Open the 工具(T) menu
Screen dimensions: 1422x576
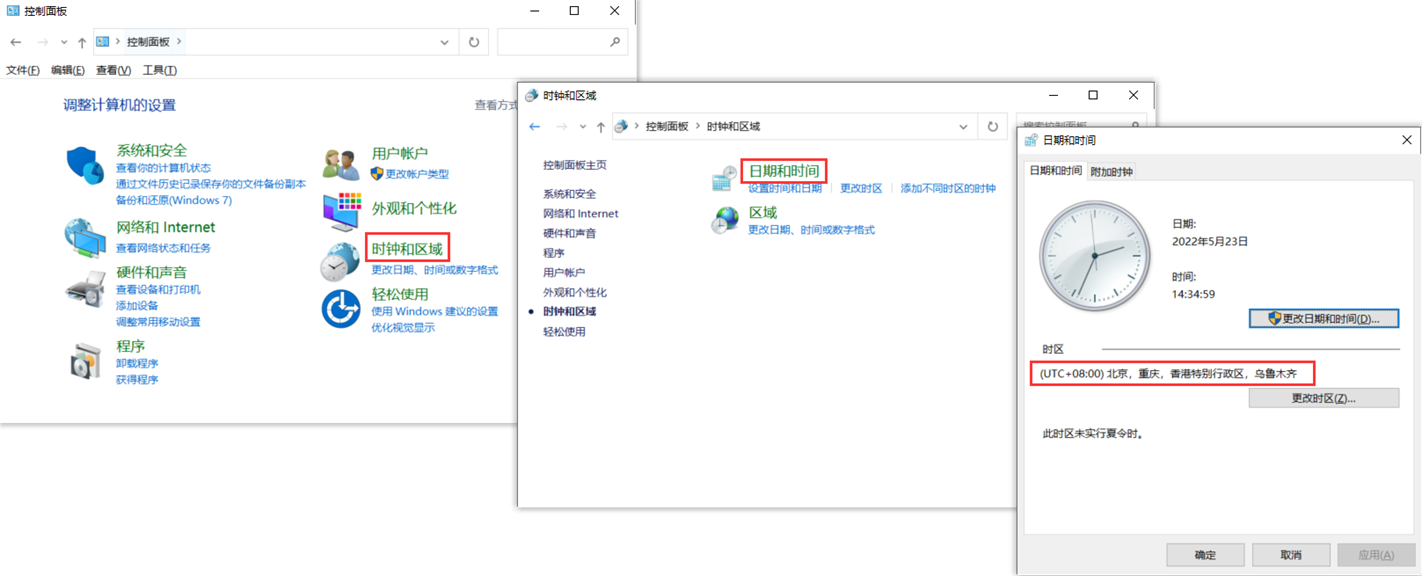point(159,70)
